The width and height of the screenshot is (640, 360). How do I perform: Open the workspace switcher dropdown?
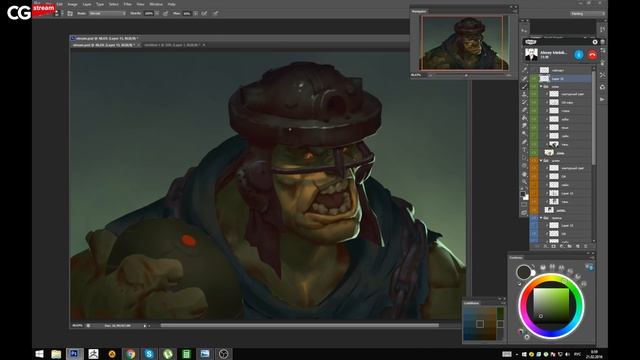[587, 13]
